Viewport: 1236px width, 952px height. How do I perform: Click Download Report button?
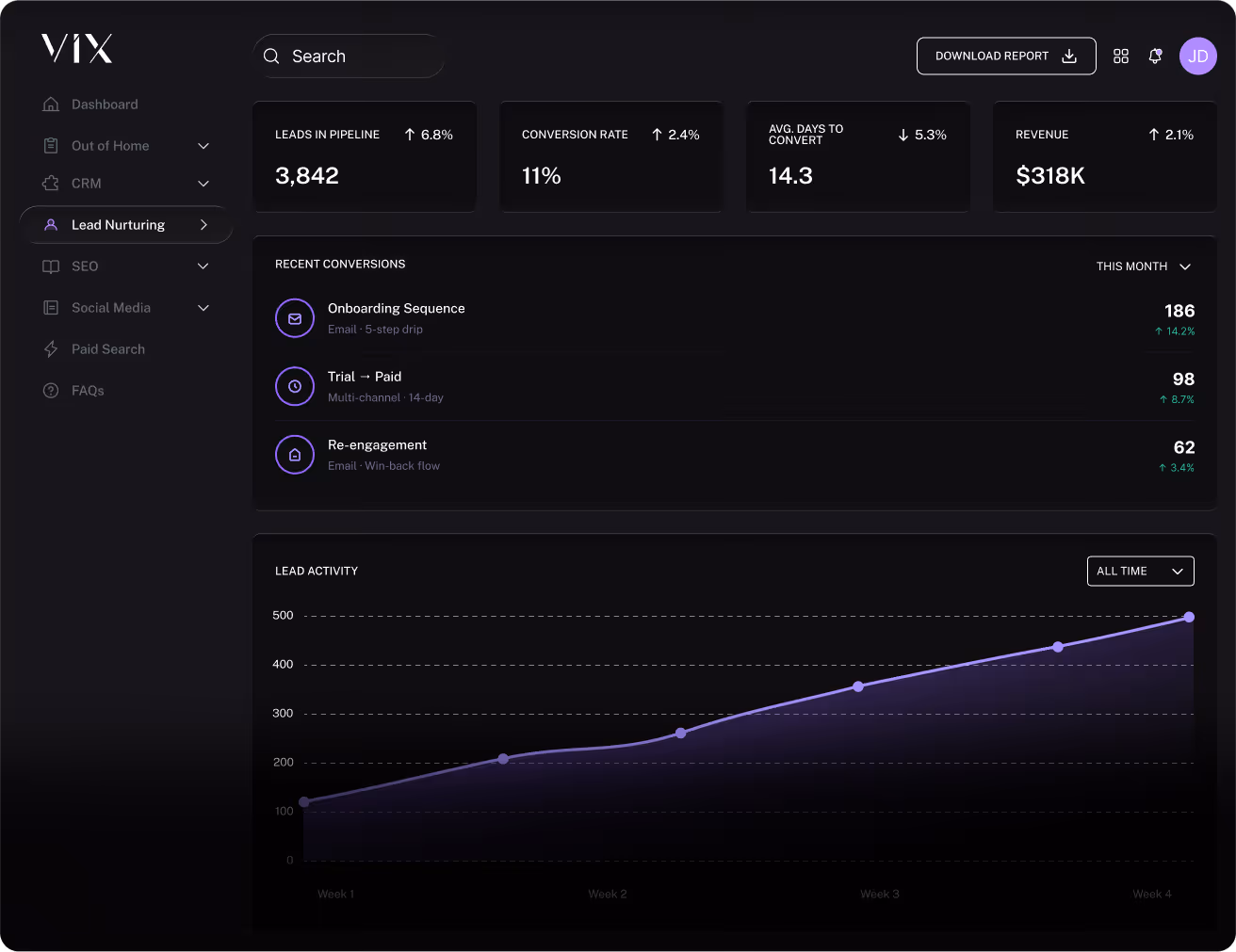click(x=1006, y=56)
